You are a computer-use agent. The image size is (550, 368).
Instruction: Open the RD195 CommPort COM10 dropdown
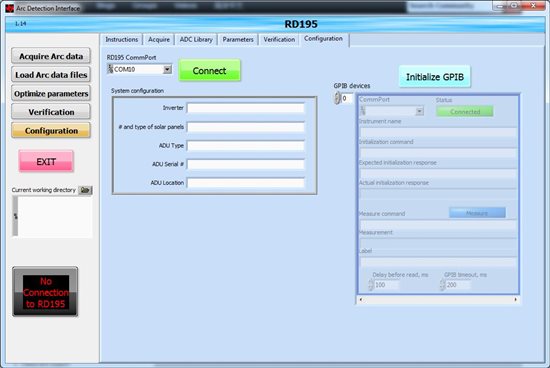(x=167, y=69)
